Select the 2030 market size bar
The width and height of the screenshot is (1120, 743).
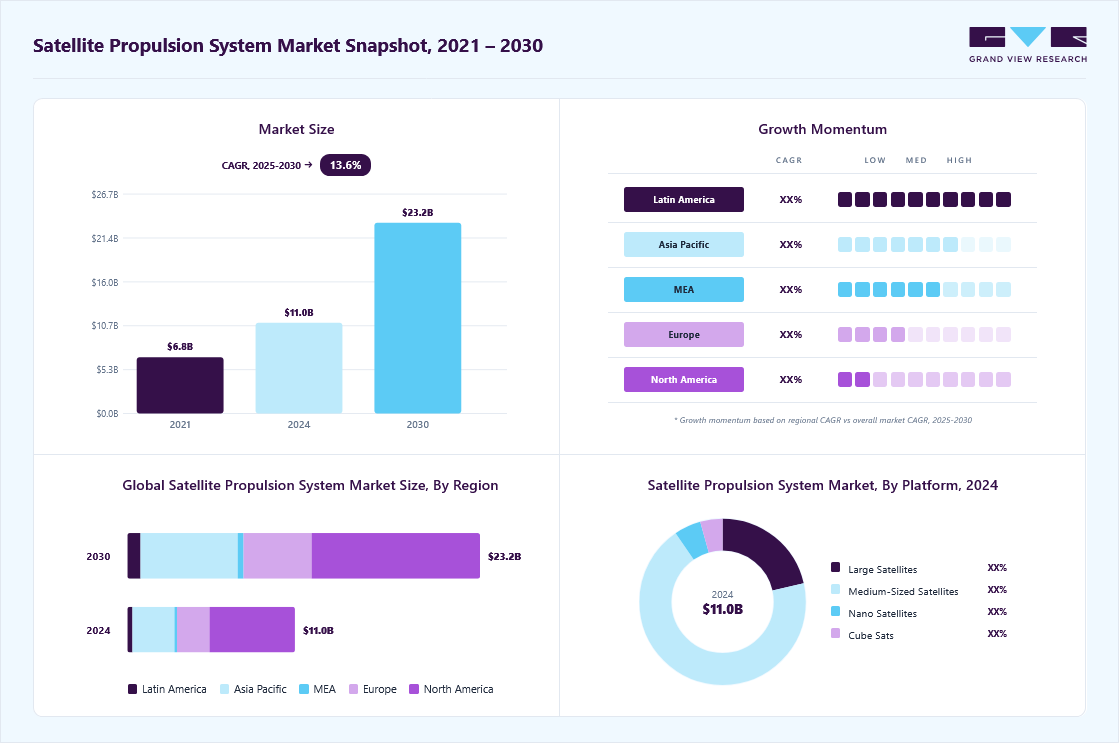tap(418, 318)
